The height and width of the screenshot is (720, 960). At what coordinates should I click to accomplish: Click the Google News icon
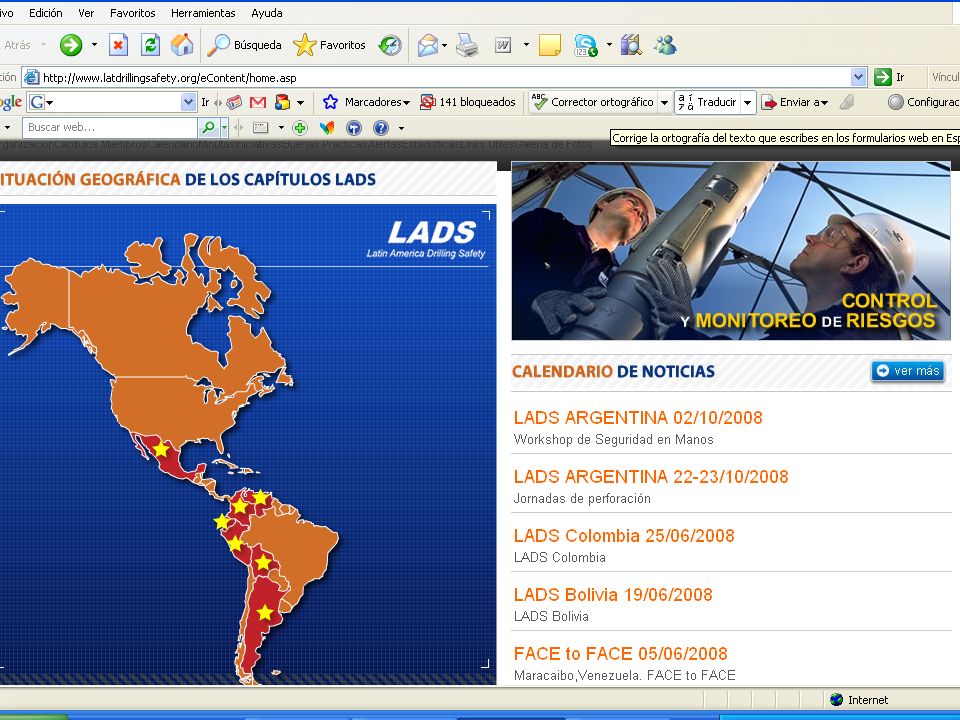(234, 102)
